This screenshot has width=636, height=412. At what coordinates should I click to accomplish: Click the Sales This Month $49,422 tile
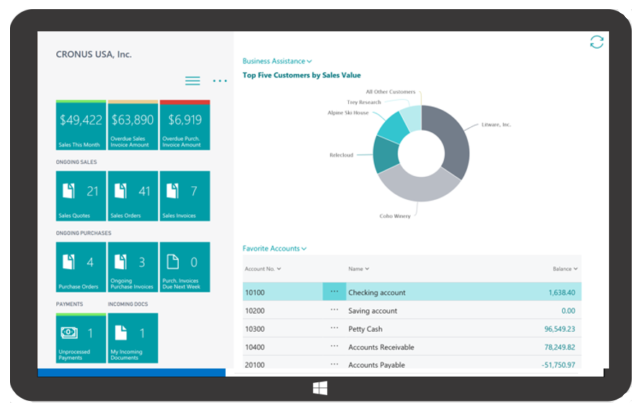80,125
